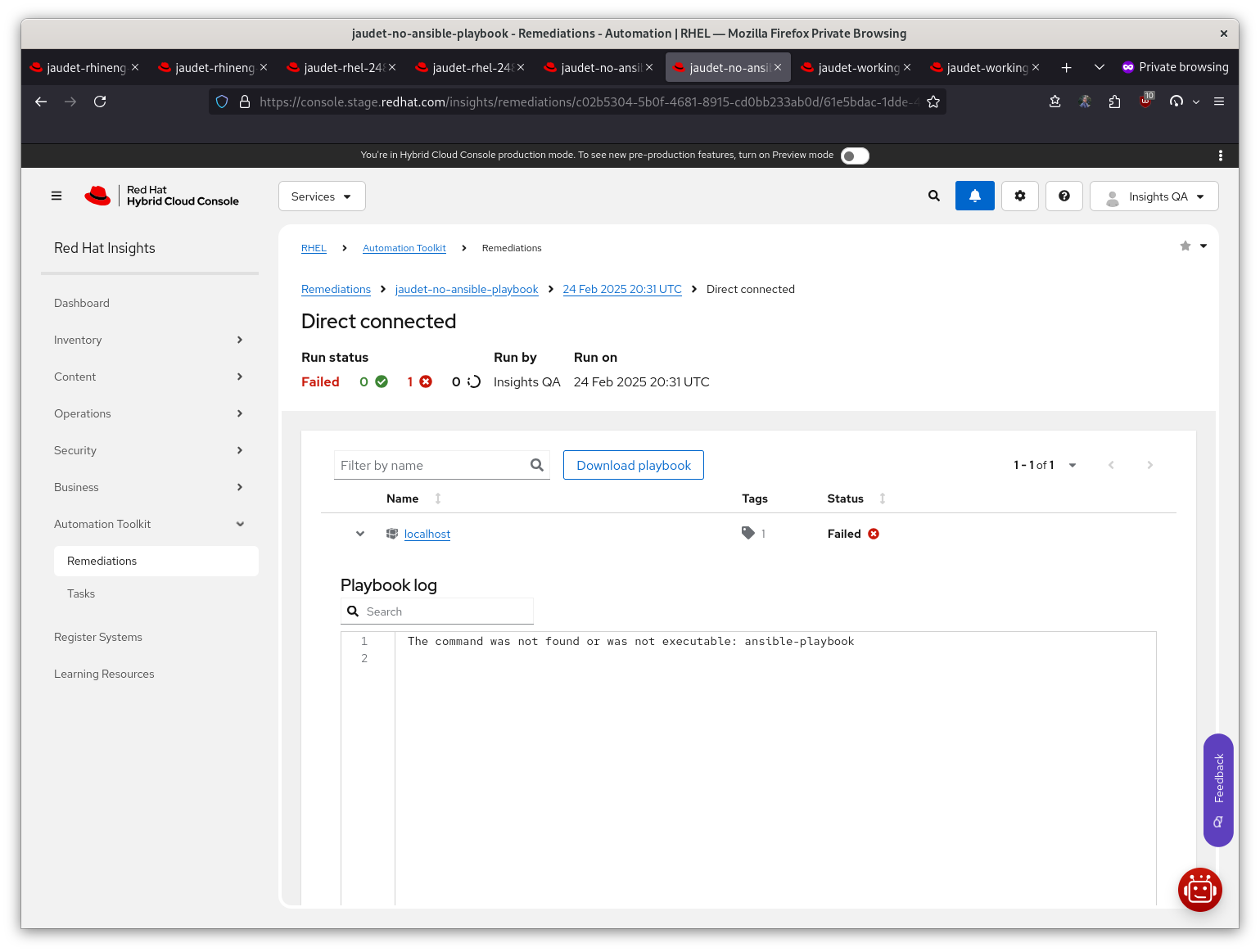Open the banner kebab options menu
This screenshot has height=952, width=1260.
1221,156
